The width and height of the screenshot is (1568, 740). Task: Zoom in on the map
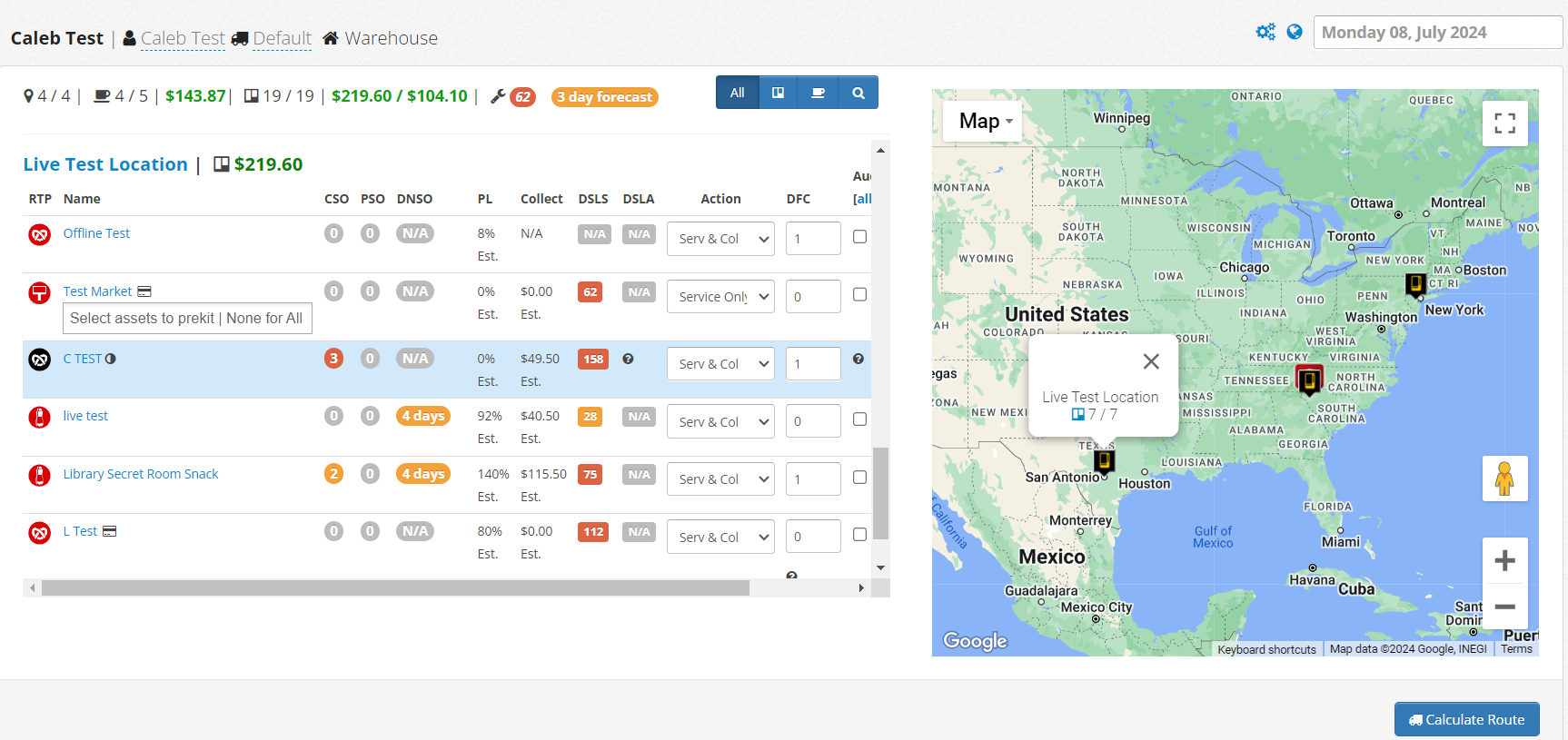(x=1504, y=560)
